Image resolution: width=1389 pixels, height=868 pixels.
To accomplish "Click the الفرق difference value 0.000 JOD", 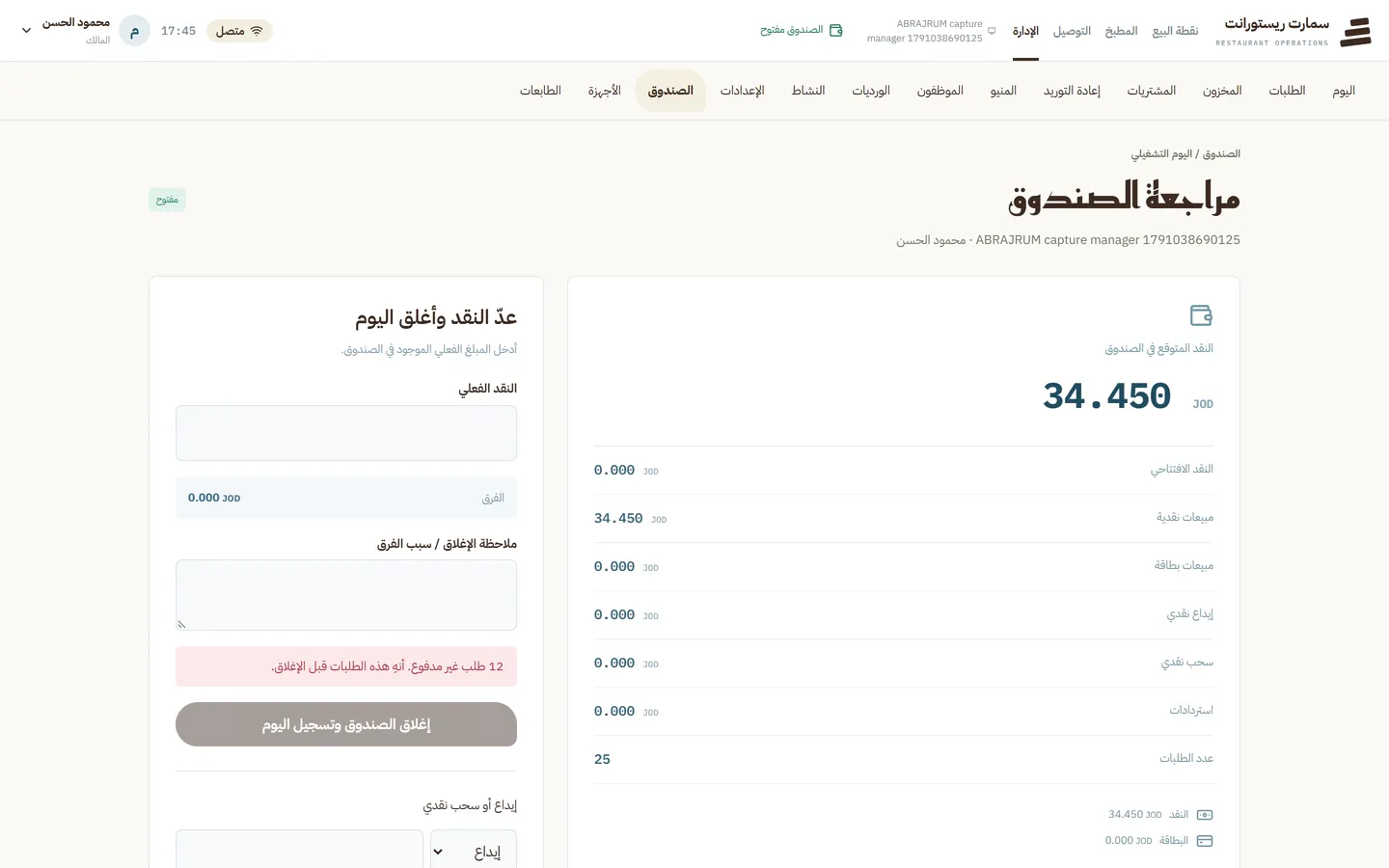I will 214,498.
